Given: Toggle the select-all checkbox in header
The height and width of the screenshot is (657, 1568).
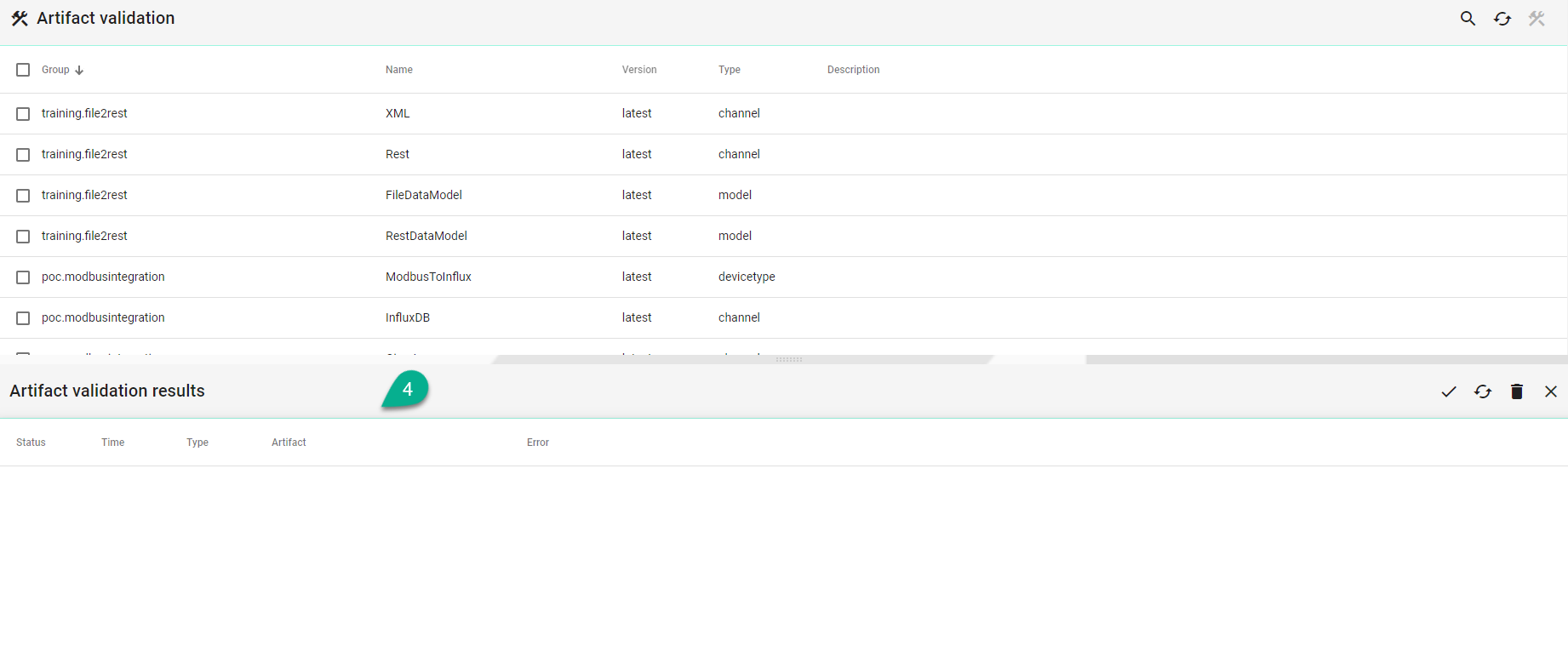Looking at the screenshot, I should pyautogui.click(x=23, y=70).
